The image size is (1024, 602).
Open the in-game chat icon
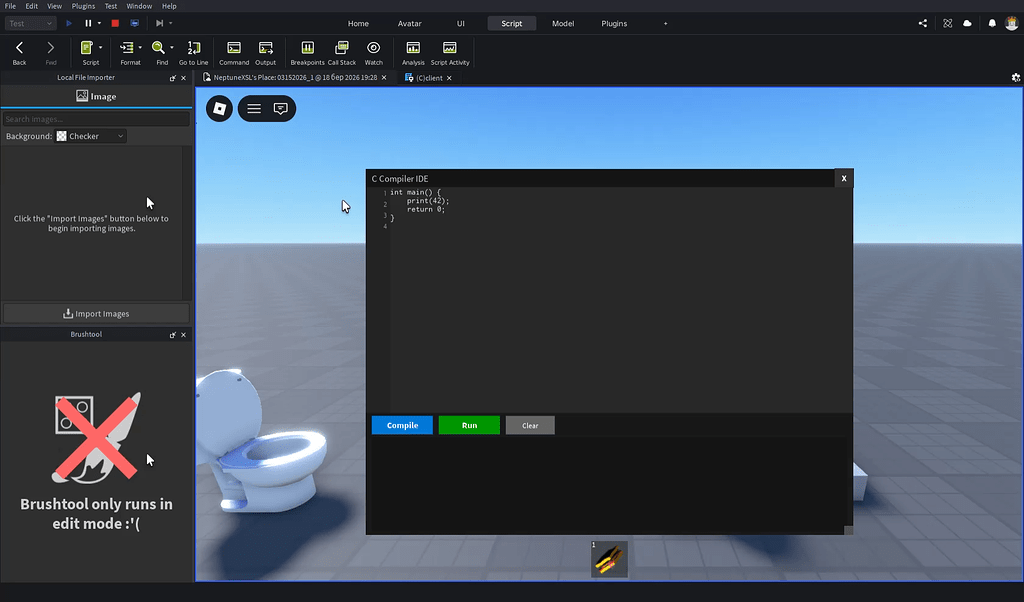pyautogui.click(x=281, y=108)
